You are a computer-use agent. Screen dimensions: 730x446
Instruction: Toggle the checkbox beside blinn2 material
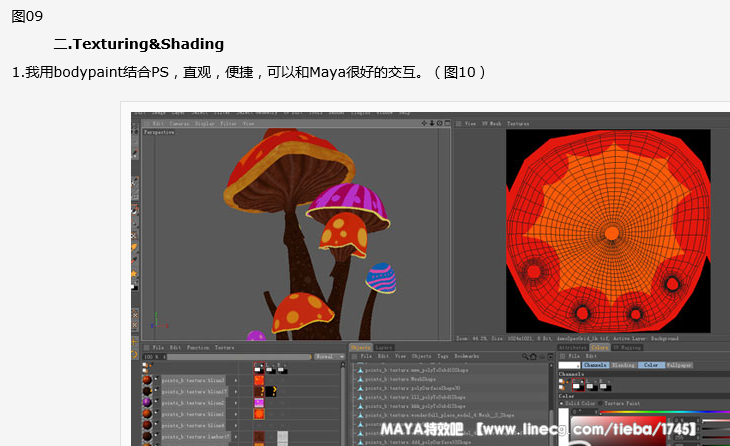[156, 401]
